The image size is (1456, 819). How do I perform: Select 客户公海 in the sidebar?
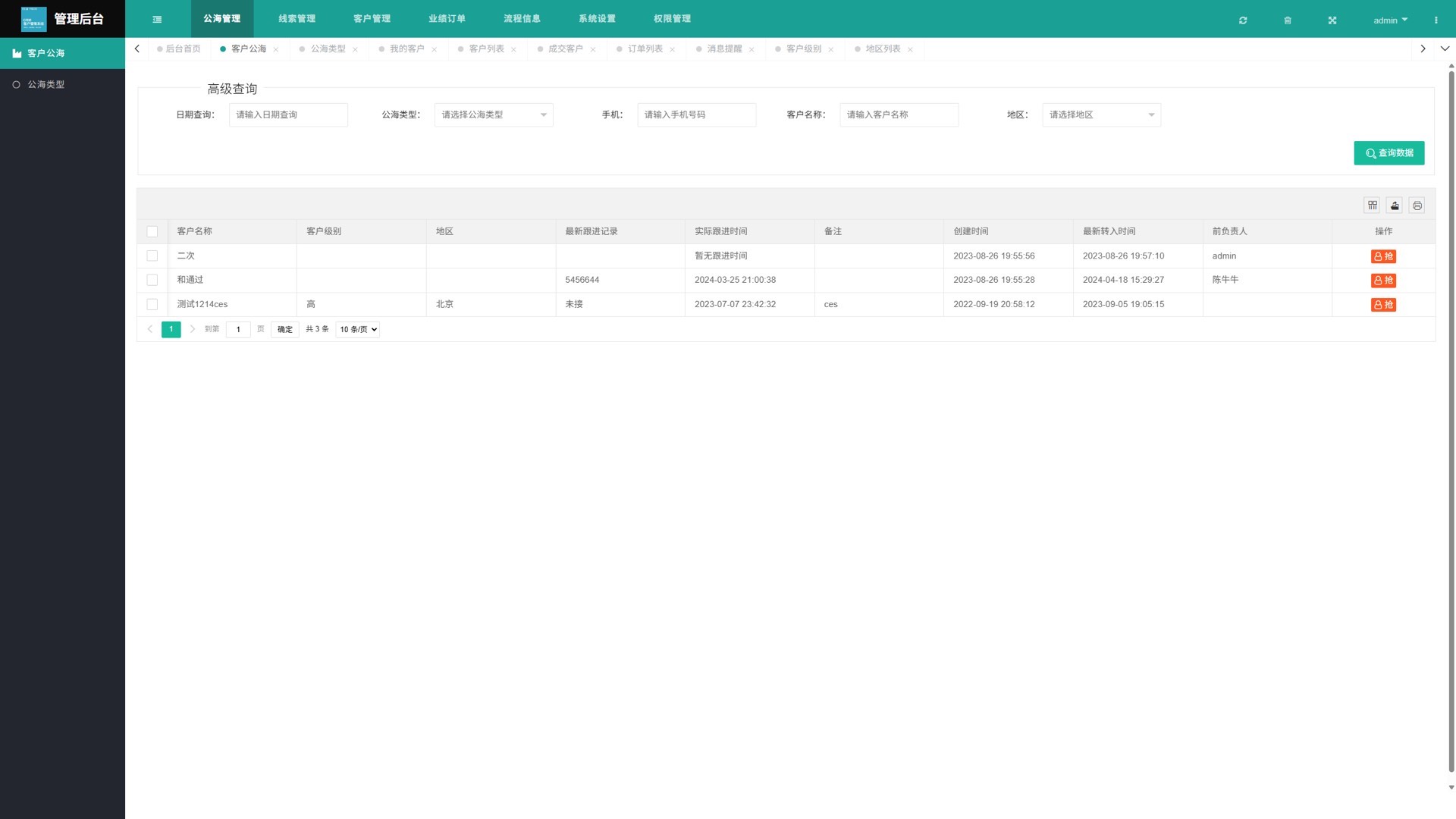click(62, 53)
